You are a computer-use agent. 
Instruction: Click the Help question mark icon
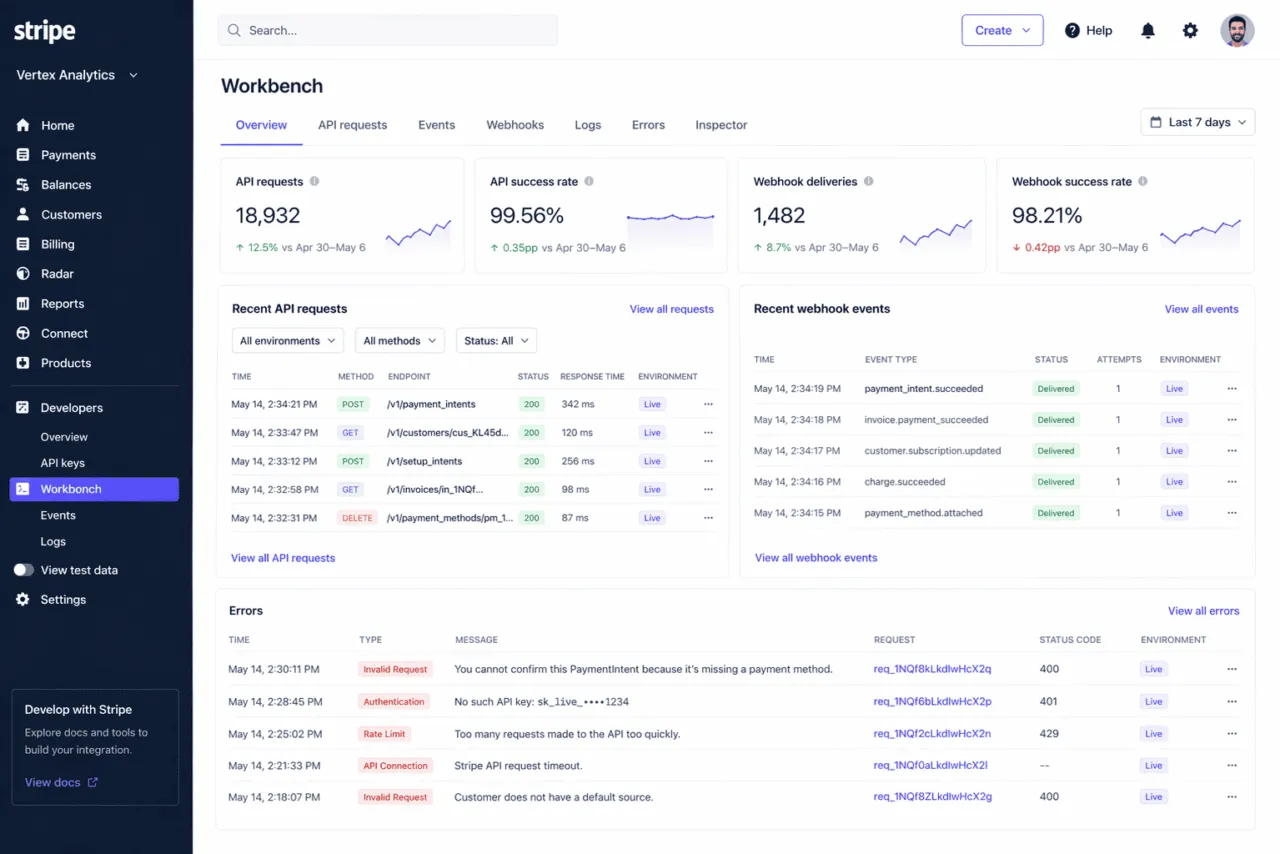(x=1072, y=30)
